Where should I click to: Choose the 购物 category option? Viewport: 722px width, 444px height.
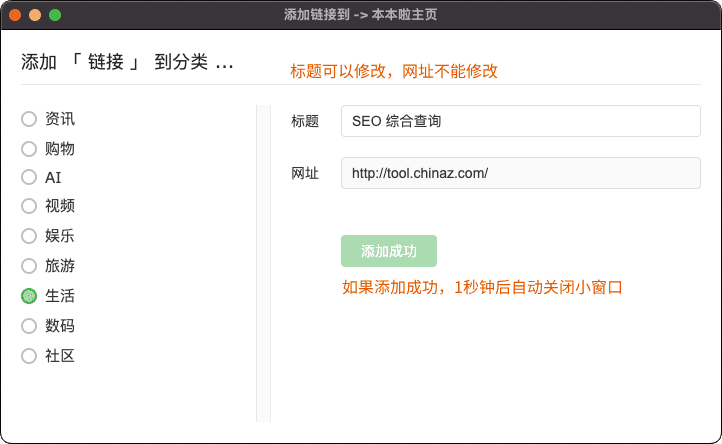[29, 149]
